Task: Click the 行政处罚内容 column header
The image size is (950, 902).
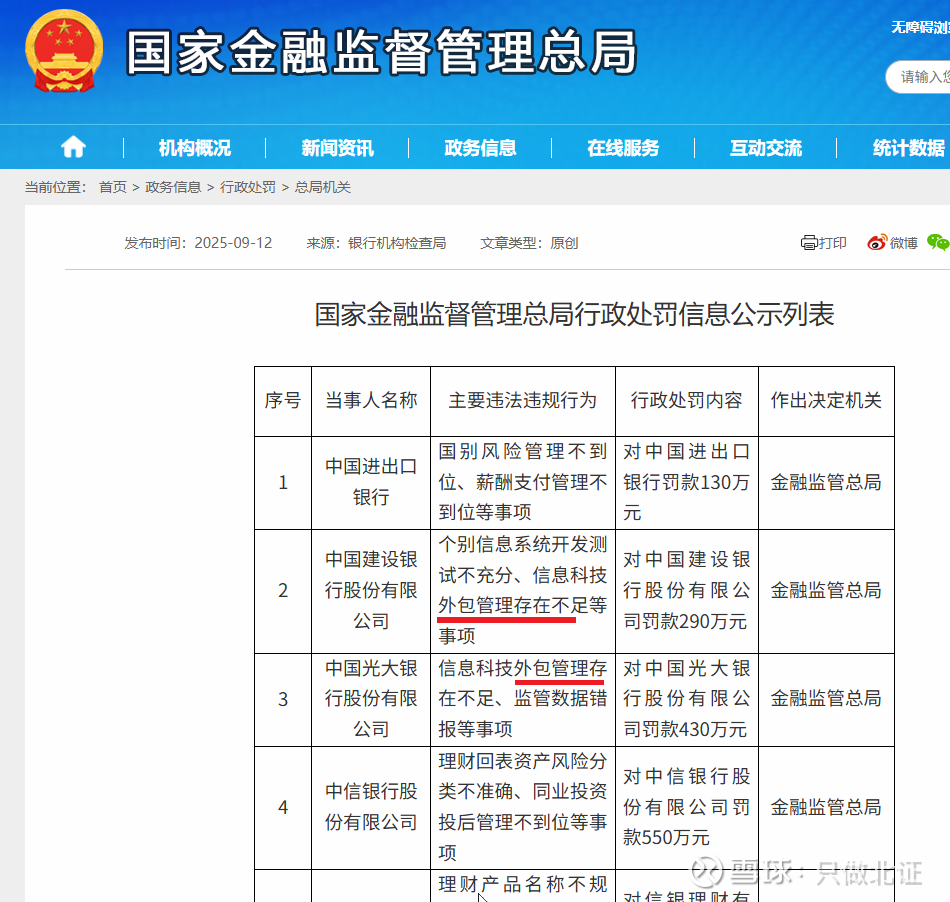Action: (686, 400)
